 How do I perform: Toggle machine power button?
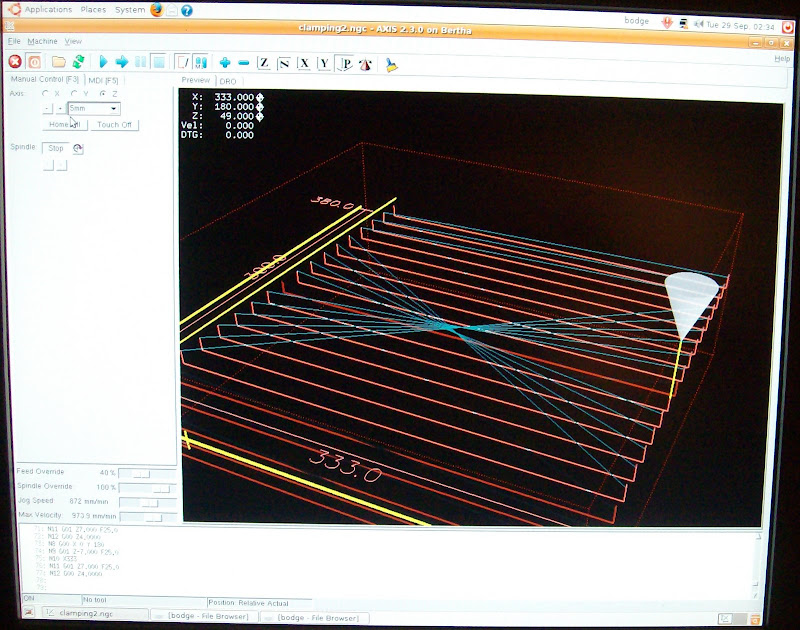click(33, 62)
